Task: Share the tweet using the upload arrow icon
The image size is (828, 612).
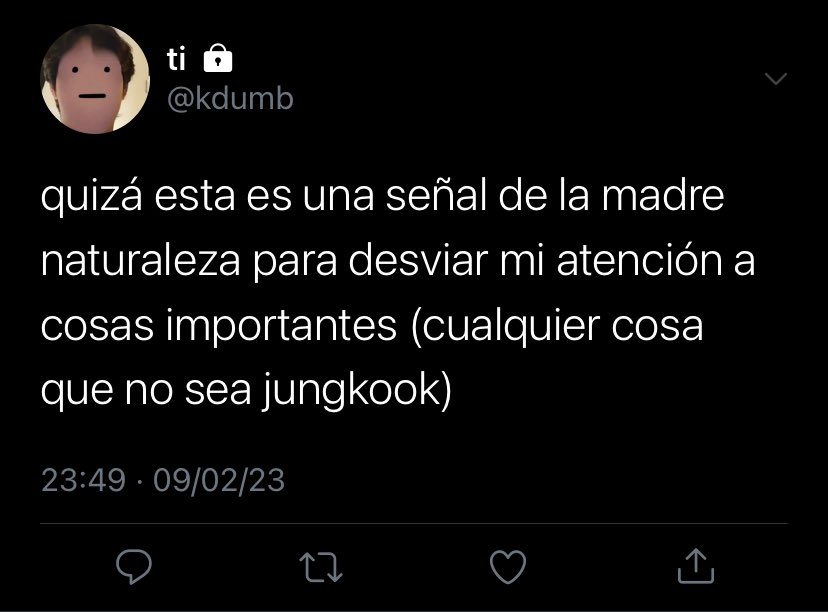Action: coord(696,566)
